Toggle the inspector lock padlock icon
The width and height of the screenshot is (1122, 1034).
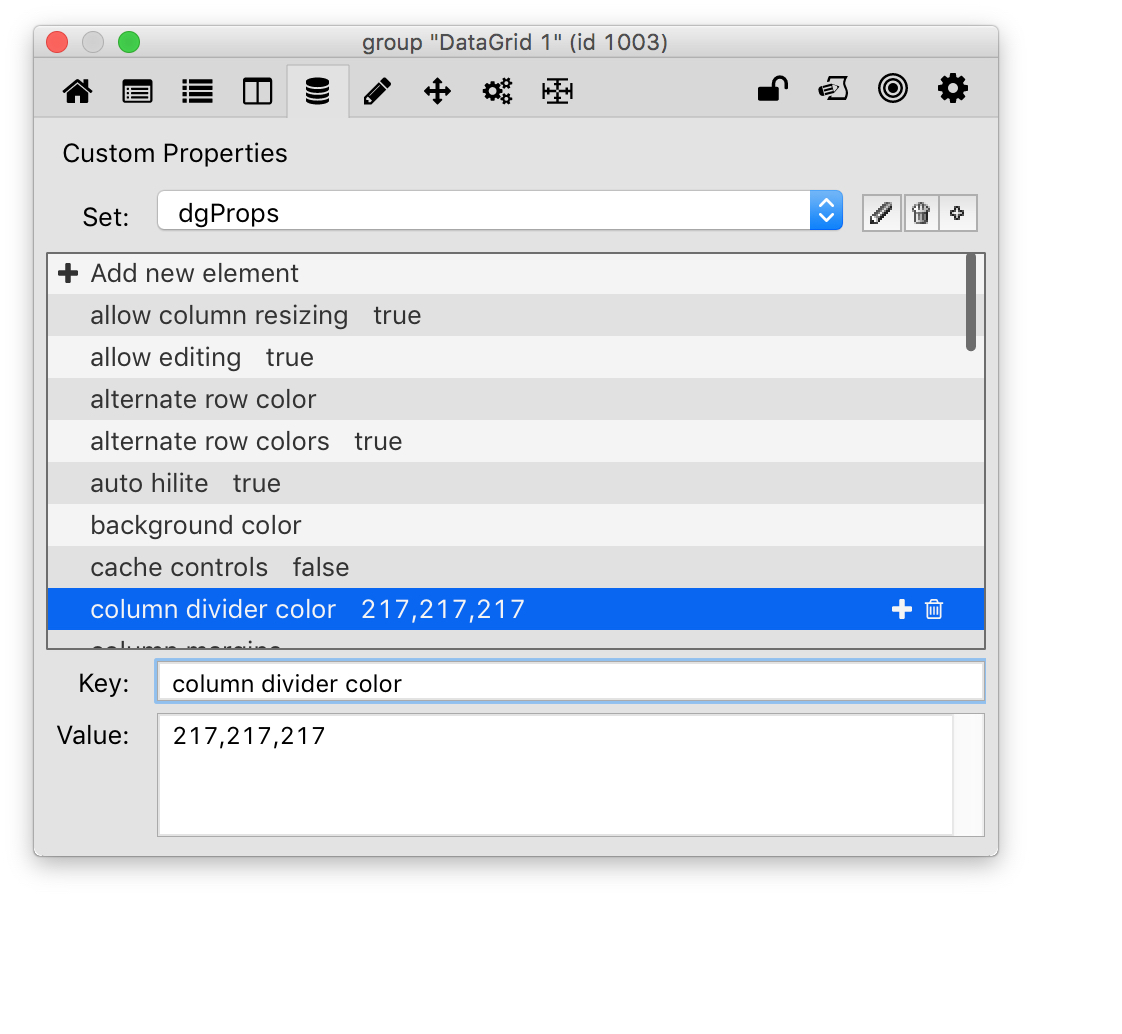coord(772,90)
